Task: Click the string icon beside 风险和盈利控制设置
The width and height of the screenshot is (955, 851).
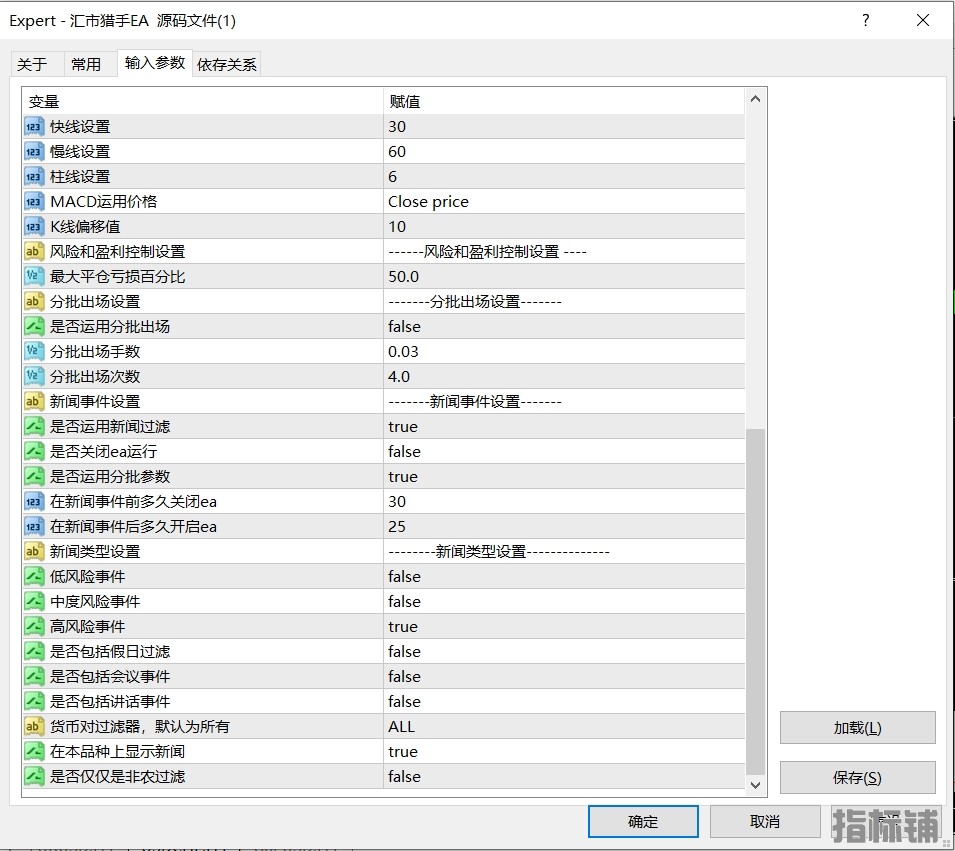Action: (x=34, y=252)
